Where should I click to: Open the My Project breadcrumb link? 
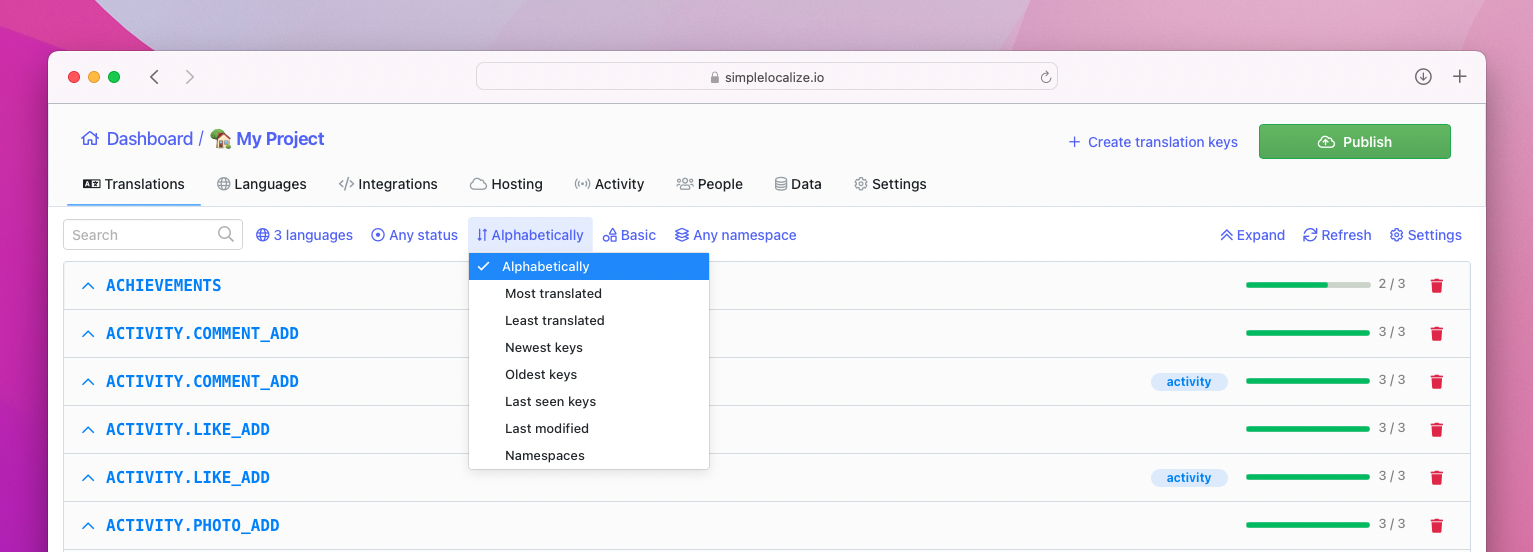(280, 139)
